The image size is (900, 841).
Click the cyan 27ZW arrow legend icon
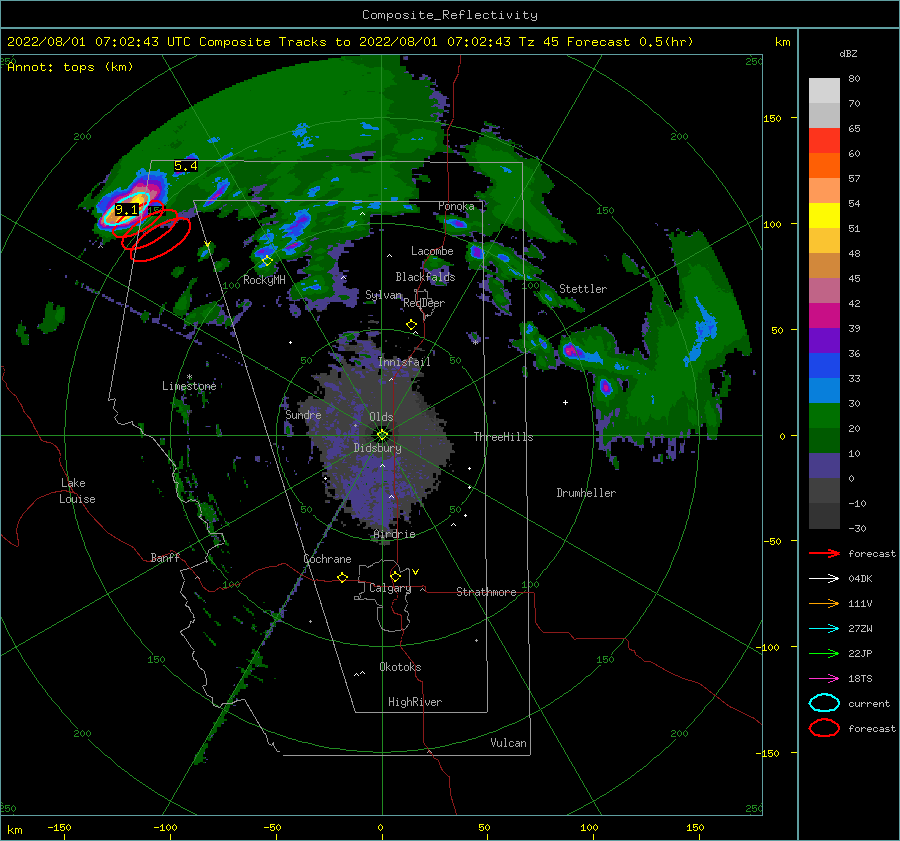[824, 629]
